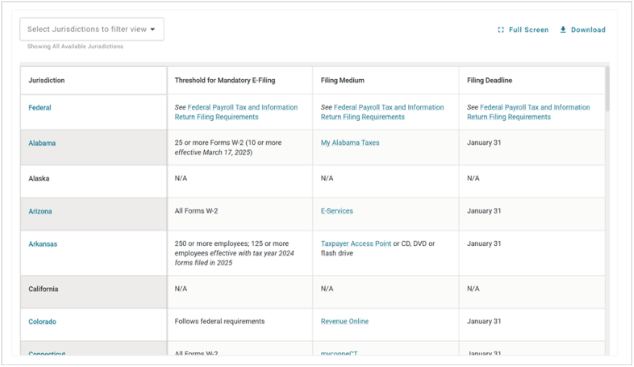Click the table's vertical scrollbar thumb
Viewport: 634px width, 367px height.
[x=607, y=89]
